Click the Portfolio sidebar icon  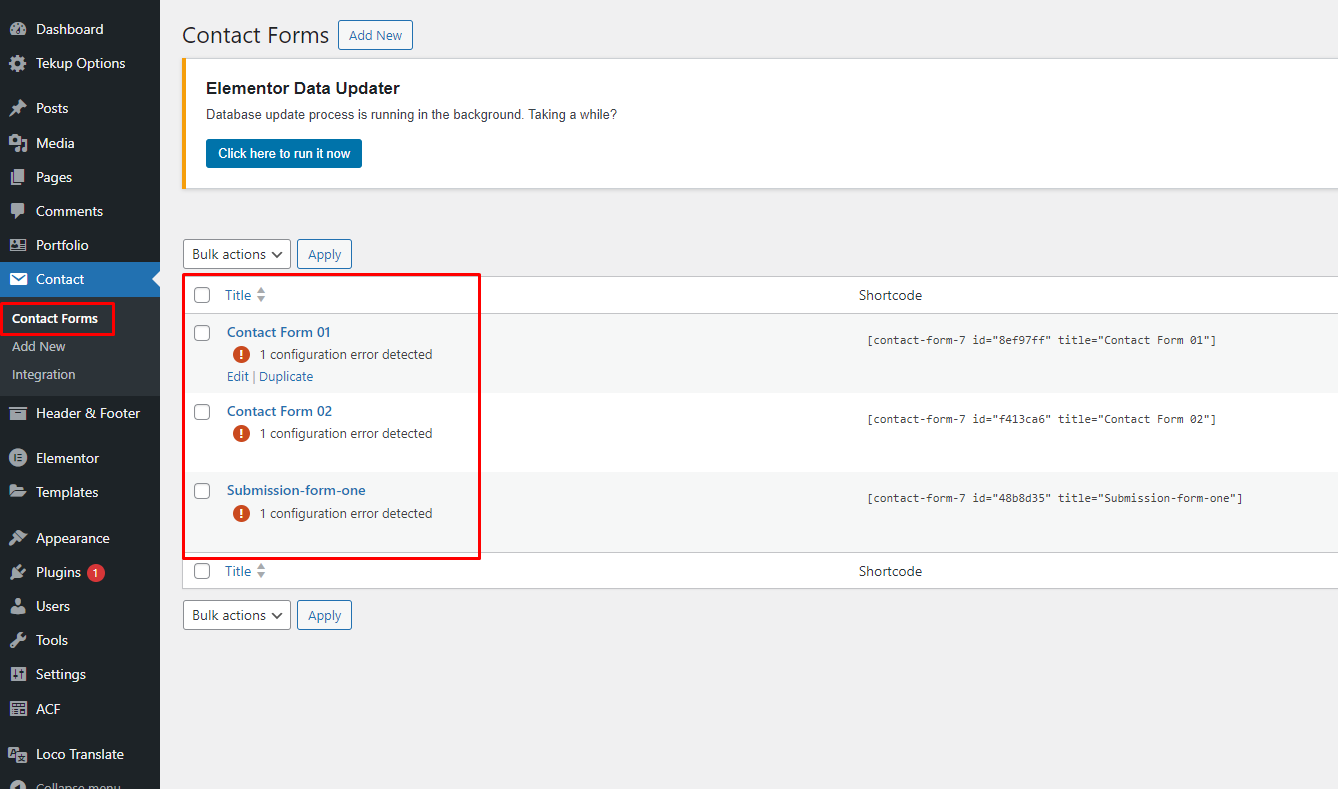click(18, 245)
